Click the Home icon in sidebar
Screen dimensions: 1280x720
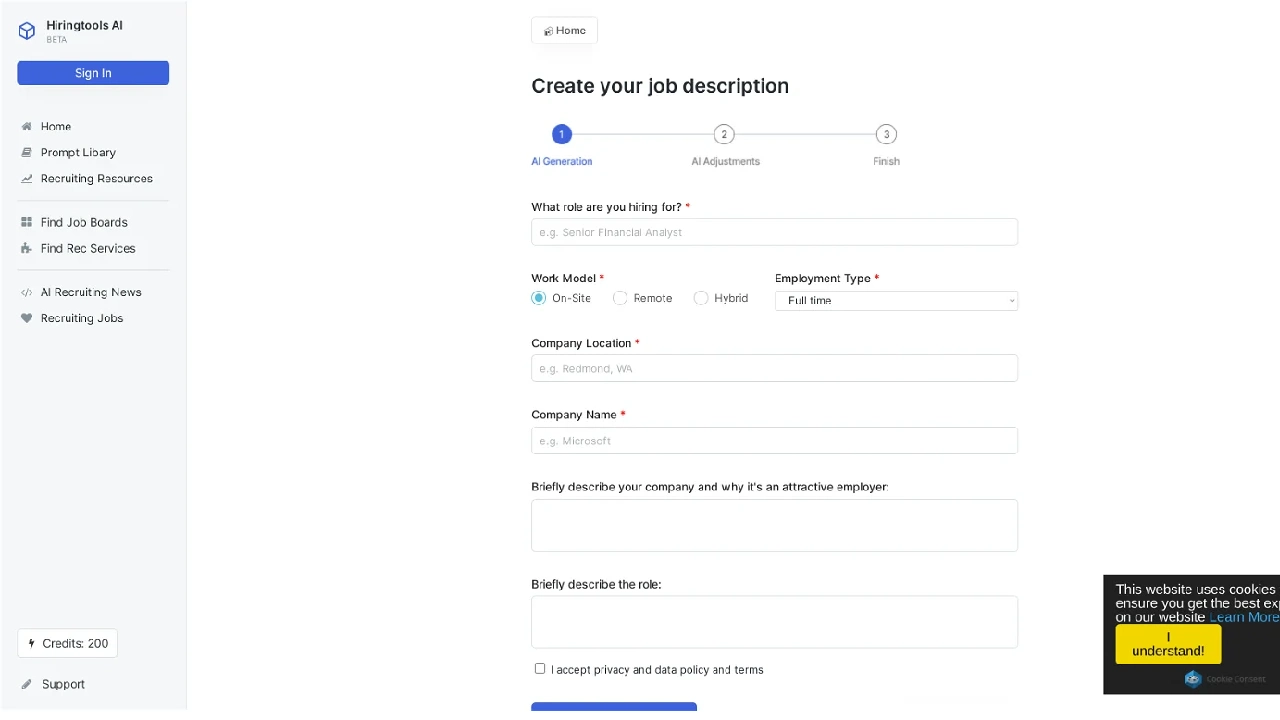pos(27,127)
